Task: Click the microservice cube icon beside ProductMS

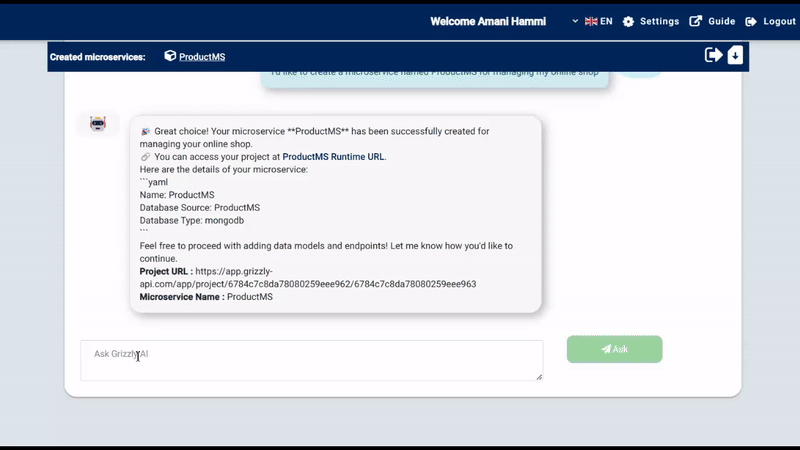Action: 170,56
